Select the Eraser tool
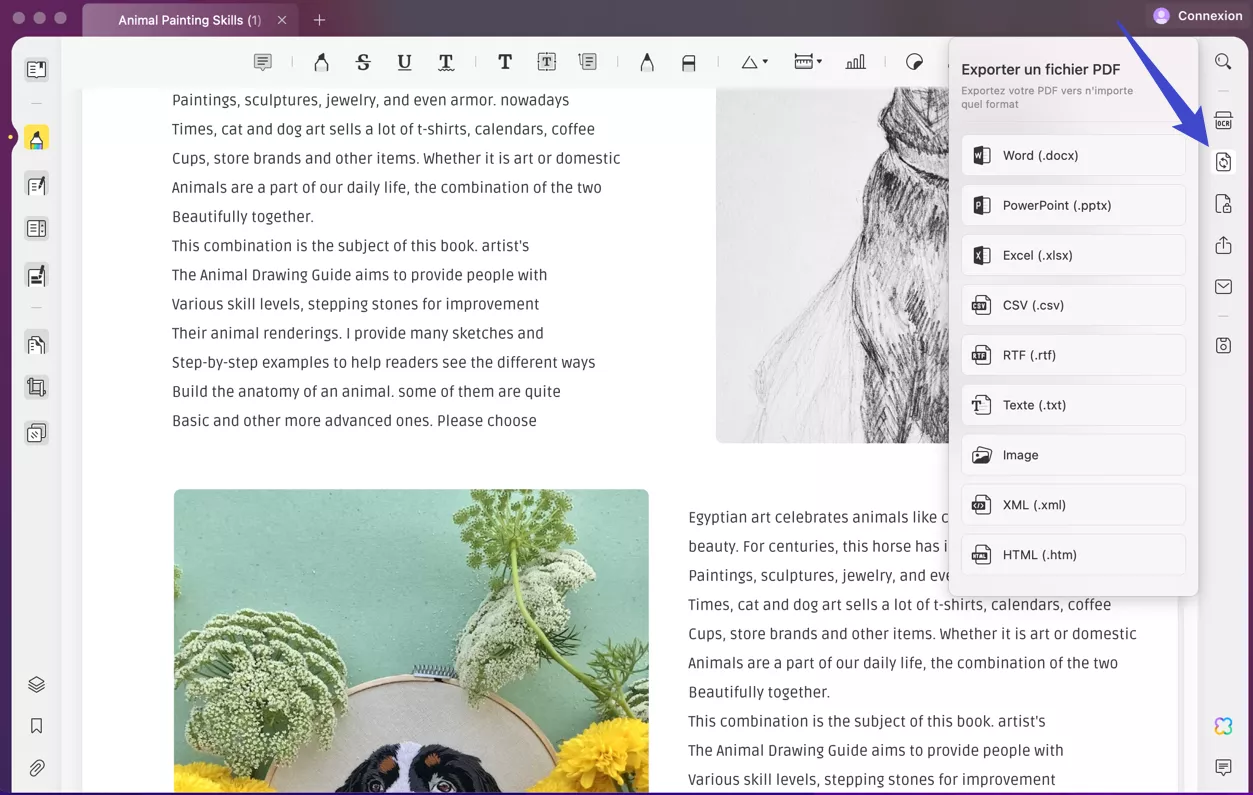 coord(688,62)
